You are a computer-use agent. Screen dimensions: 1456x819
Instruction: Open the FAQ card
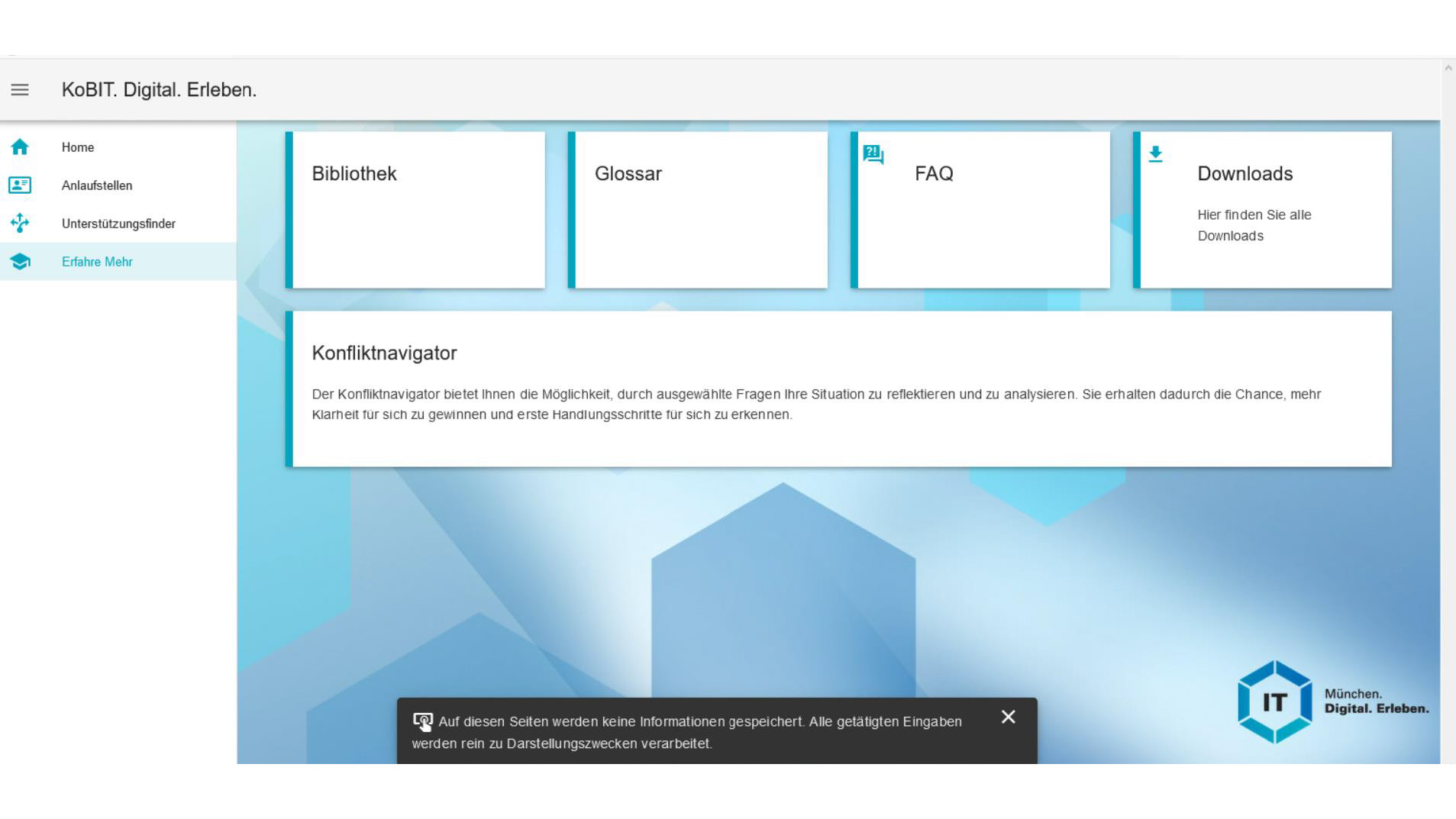pyautogui.click(x=982, y=209)
